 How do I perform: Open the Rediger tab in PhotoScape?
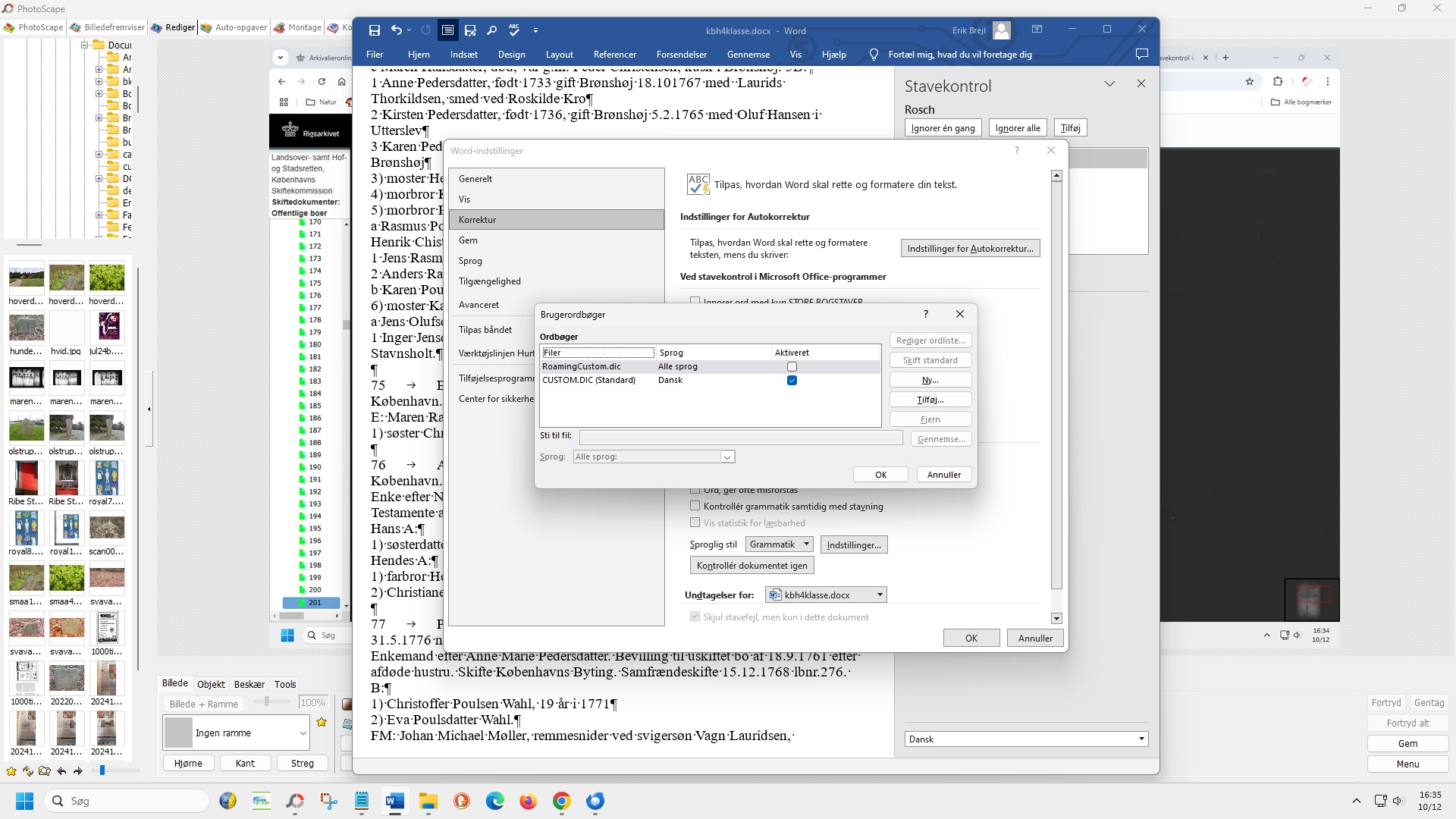pyautogui.click(x=172, y=27)
